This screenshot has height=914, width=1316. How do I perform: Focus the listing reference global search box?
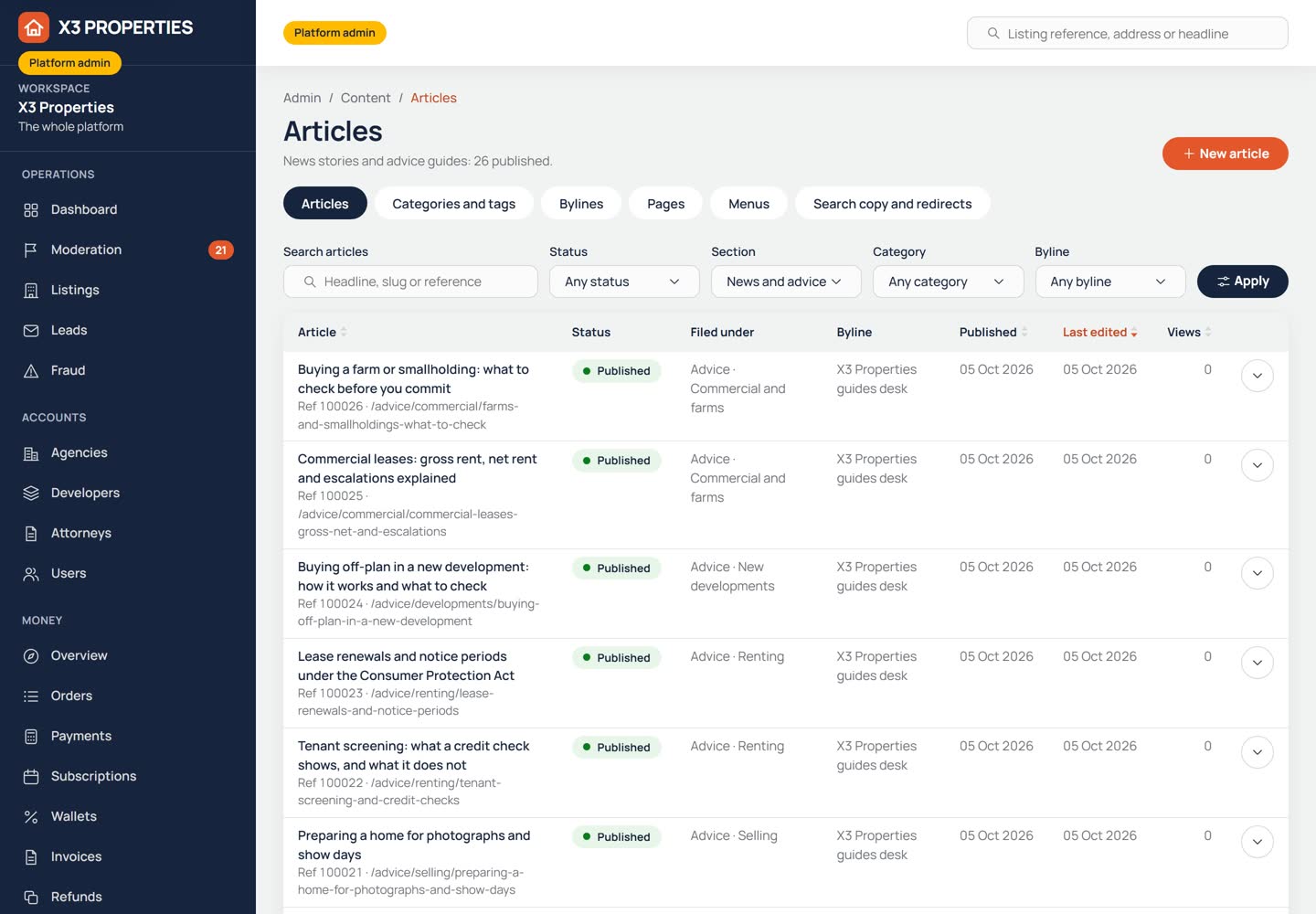(x=1128, y=34)
